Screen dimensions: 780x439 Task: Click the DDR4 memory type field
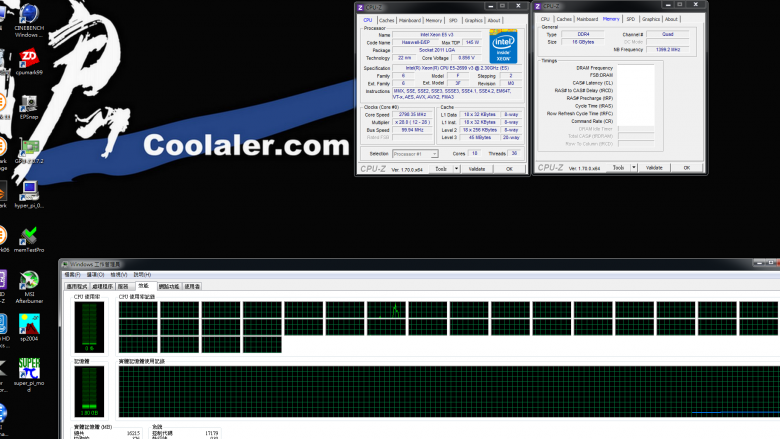(583, 34)
